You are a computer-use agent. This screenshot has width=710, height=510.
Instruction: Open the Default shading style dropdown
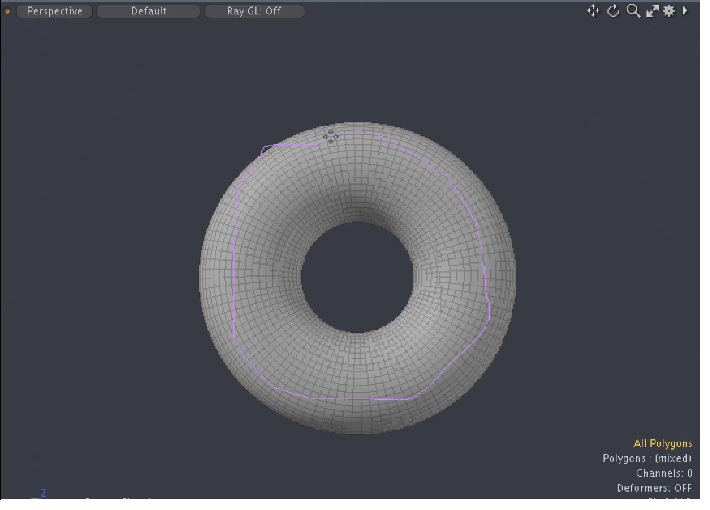(x=149, y=11)
